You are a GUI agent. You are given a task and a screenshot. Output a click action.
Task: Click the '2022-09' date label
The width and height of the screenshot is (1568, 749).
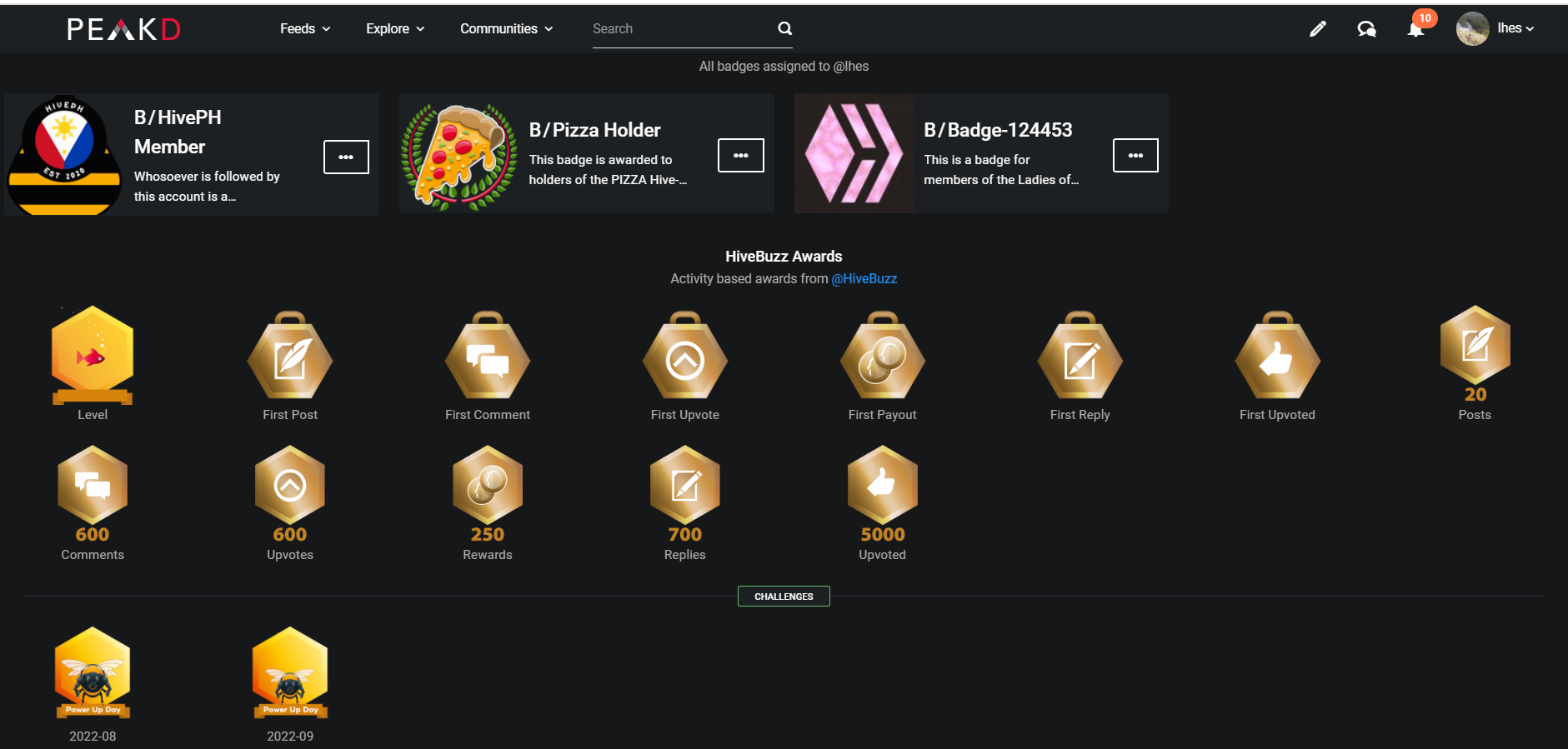coord(290,737)
